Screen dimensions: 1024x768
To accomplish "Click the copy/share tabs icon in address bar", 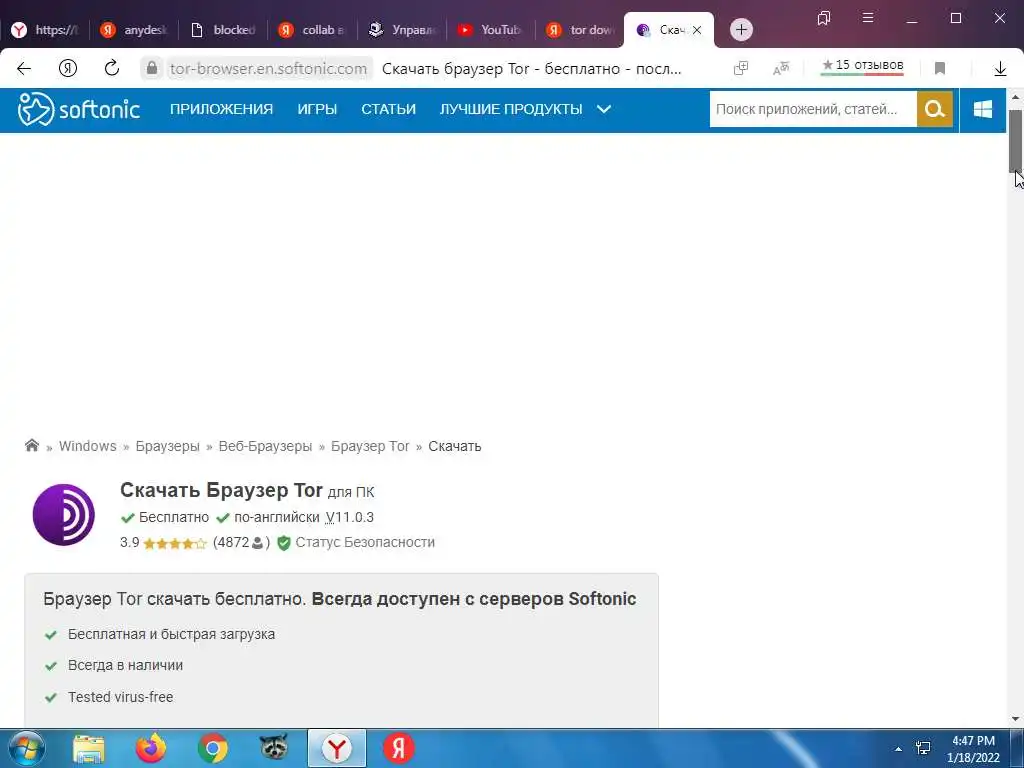I will point(741,69).
